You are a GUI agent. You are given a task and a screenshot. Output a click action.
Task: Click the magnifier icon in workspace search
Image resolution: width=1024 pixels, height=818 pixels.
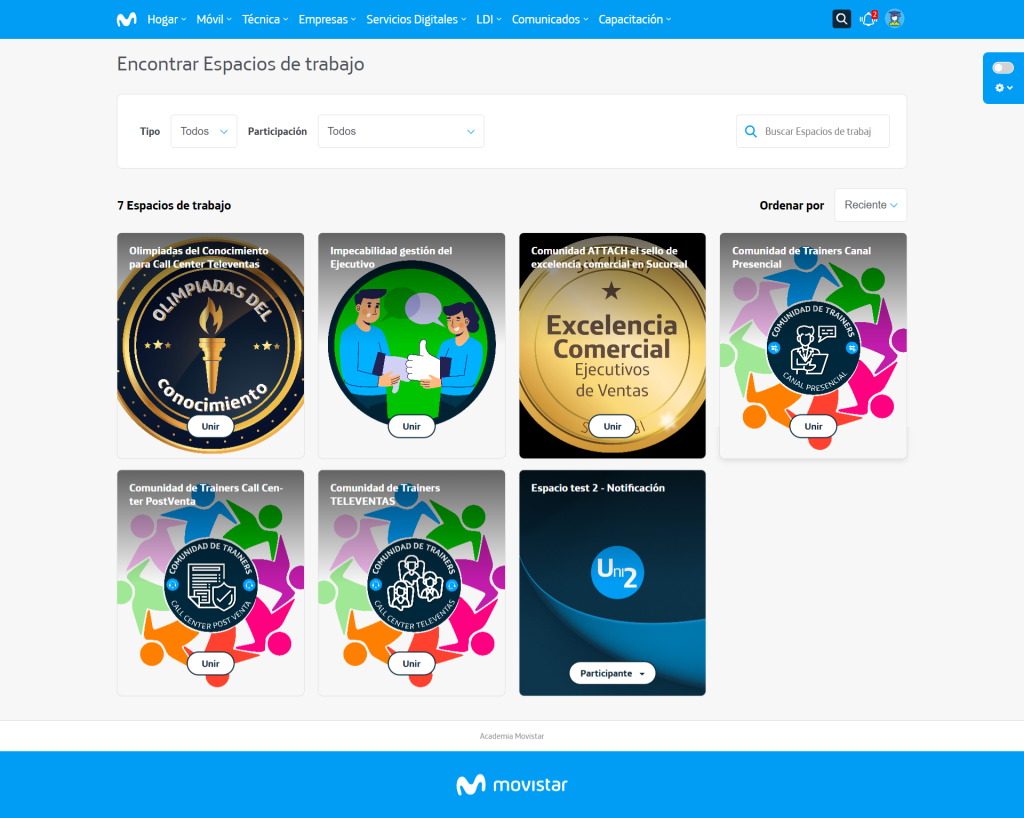click(x=751, y=131)
